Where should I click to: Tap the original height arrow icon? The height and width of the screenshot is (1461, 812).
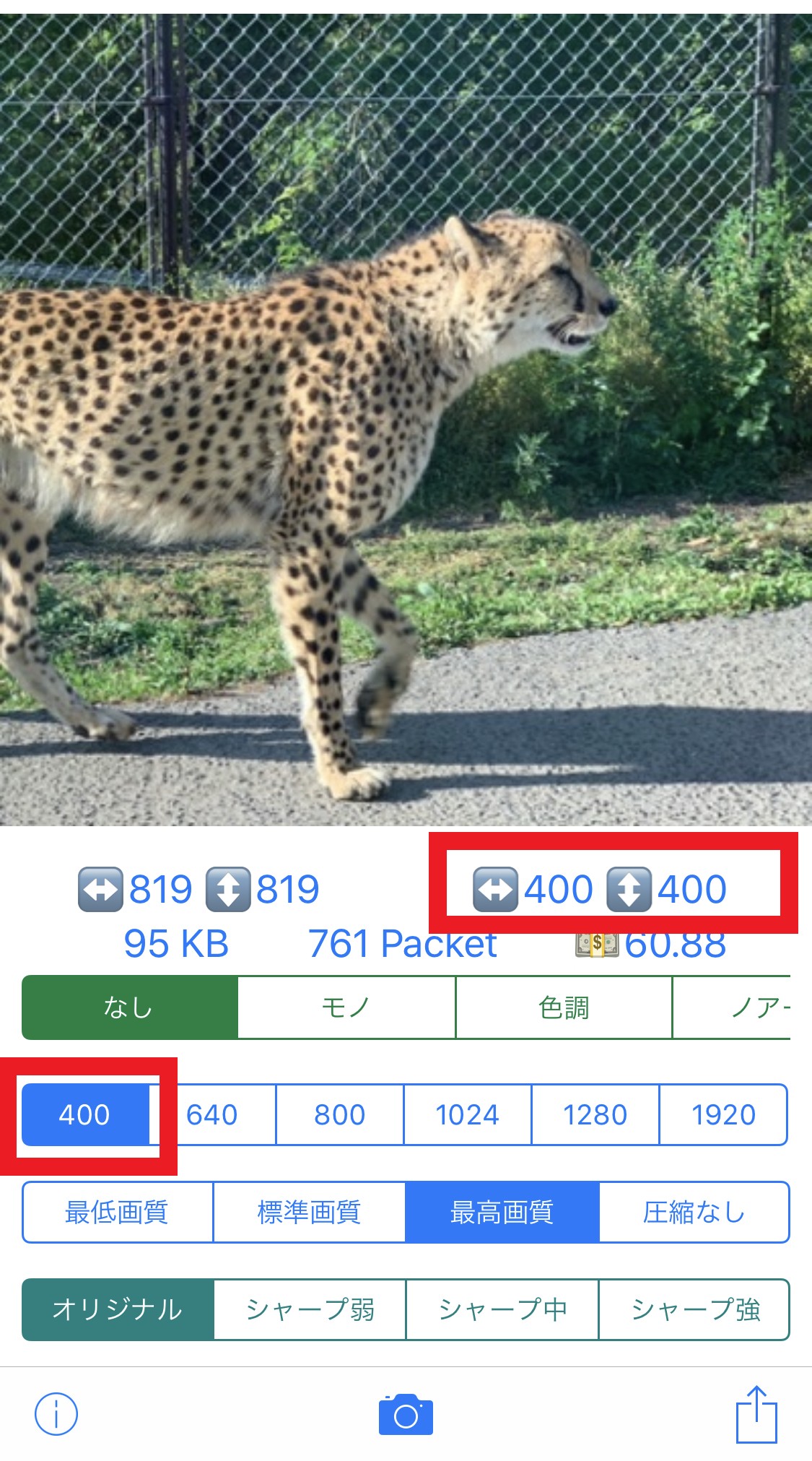(x=228, y=889)
